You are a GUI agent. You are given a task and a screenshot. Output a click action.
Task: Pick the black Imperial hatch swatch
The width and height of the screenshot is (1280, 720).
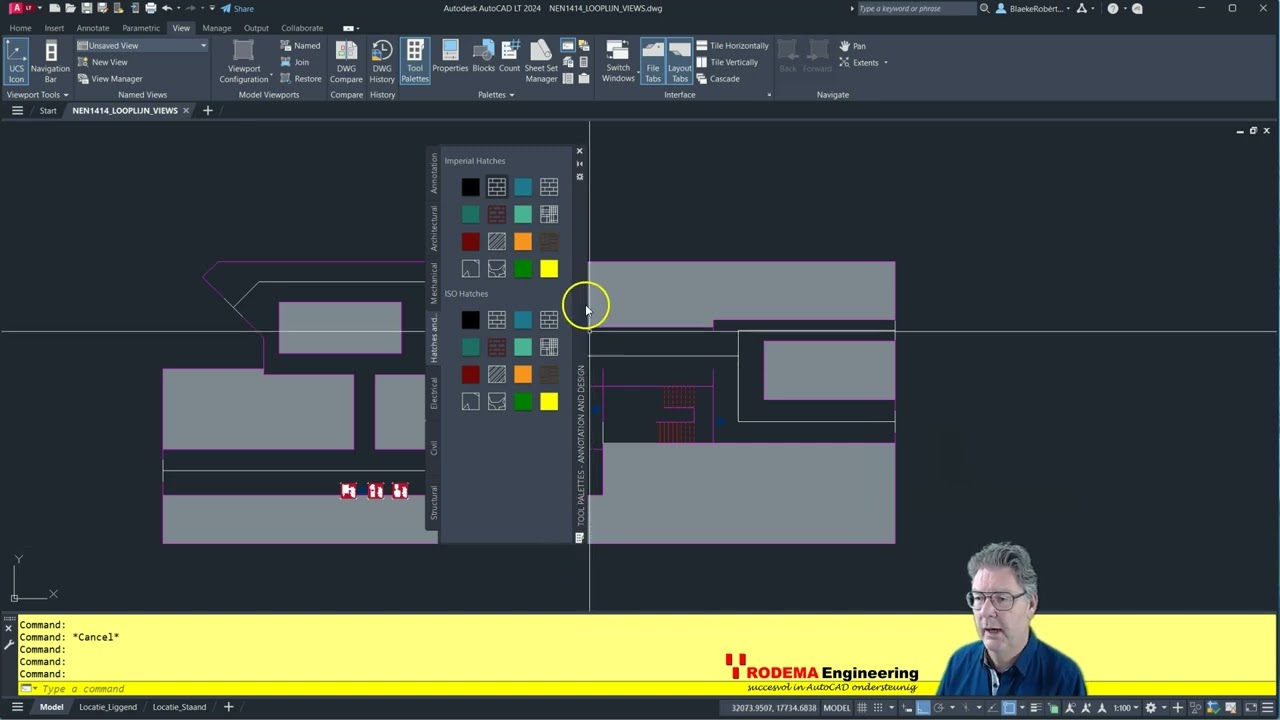click(x=470, y=187)
